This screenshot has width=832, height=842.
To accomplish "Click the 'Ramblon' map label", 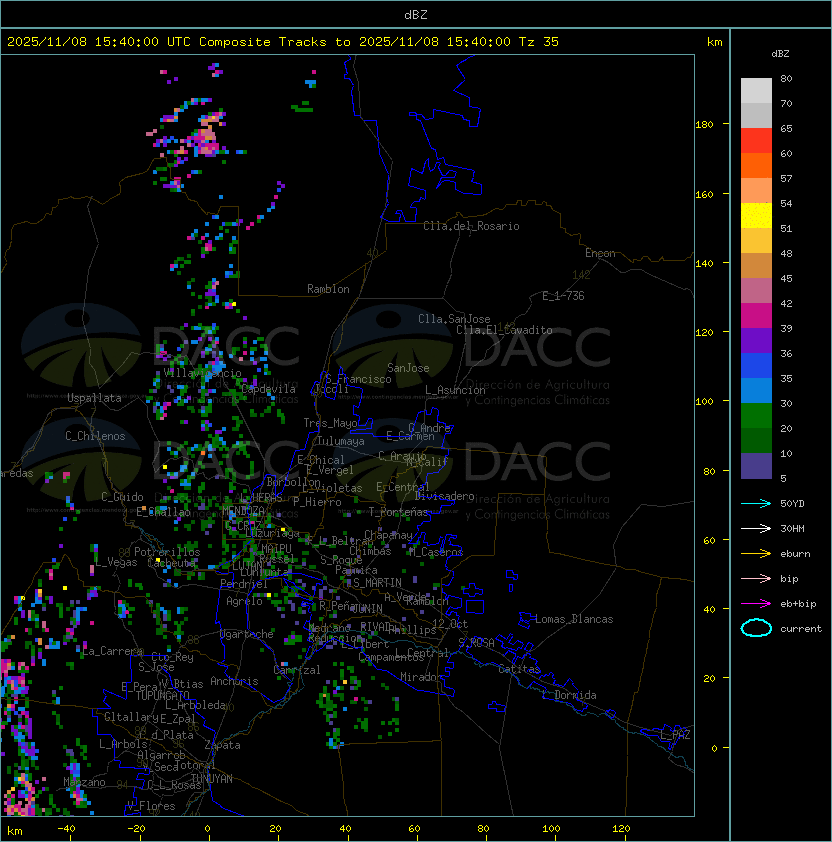I will [328, 289].
